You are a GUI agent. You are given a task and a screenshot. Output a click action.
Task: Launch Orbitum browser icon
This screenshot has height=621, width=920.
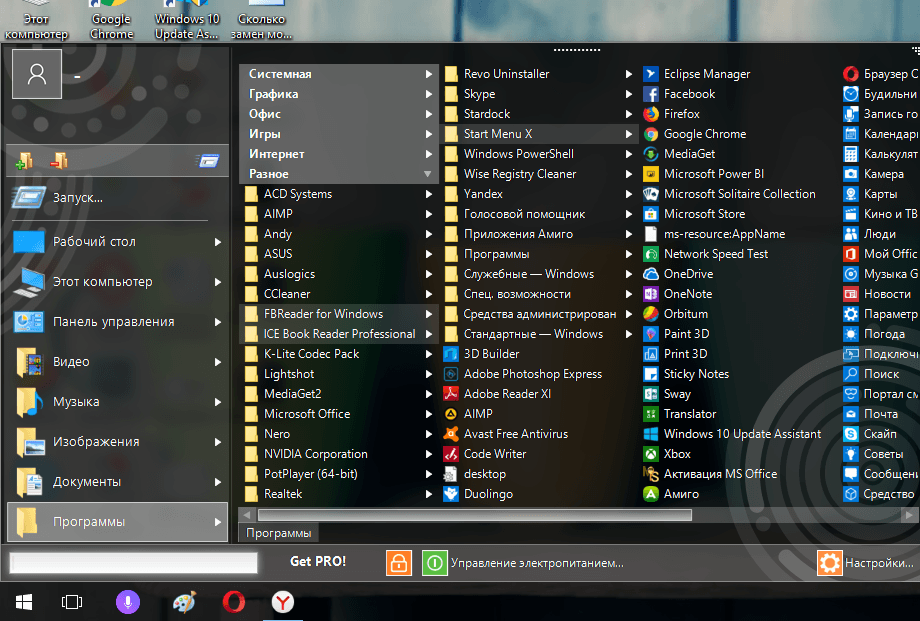tap(651, 313)
